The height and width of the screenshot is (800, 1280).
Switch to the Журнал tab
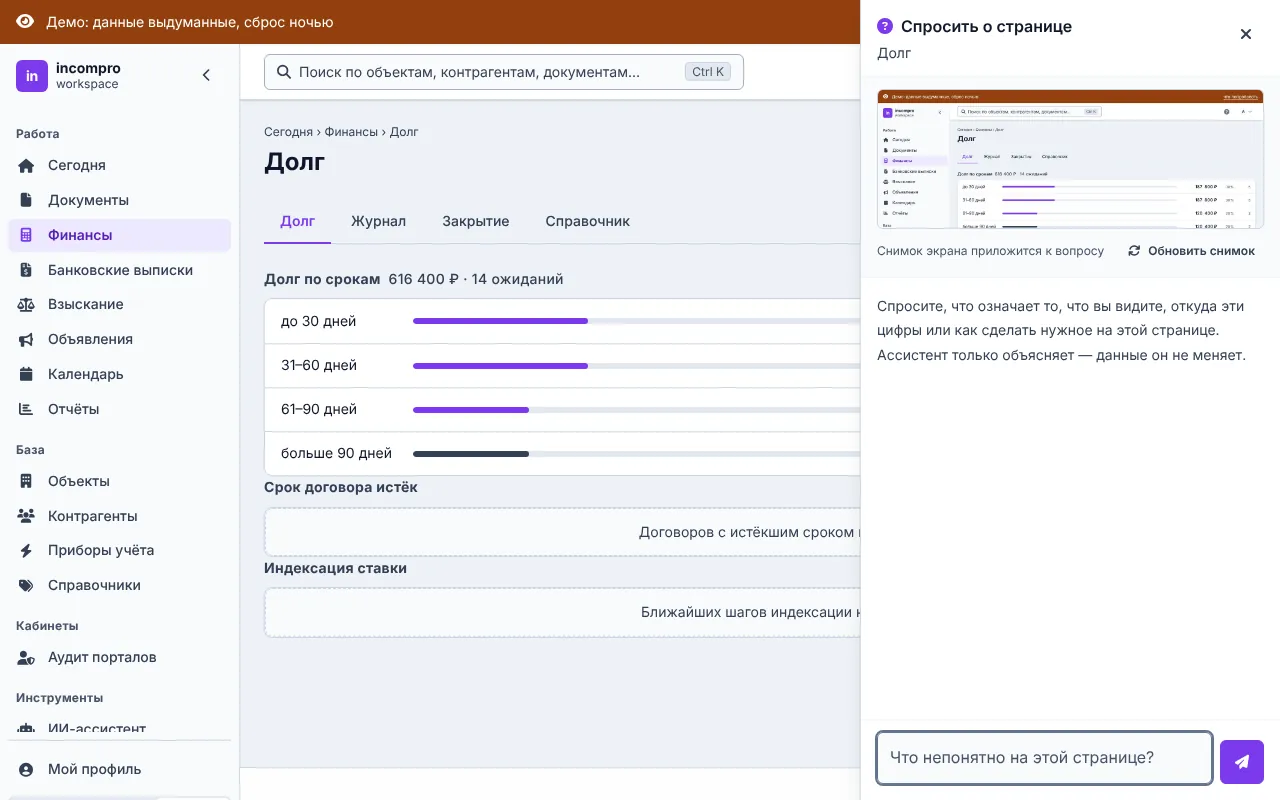point(378,221)
